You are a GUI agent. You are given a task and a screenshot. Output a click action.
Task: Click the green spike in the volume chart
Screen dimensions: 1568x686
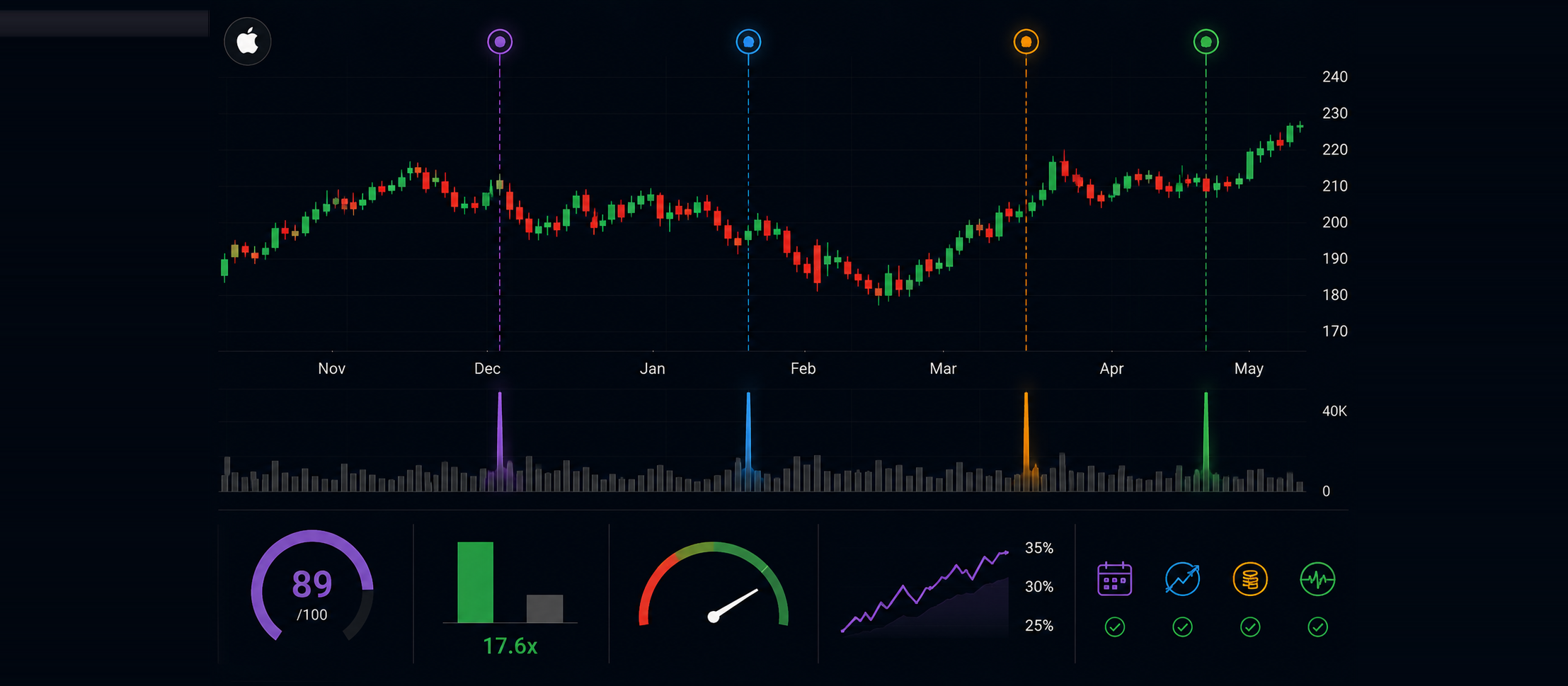click(x=1206, y=440)
